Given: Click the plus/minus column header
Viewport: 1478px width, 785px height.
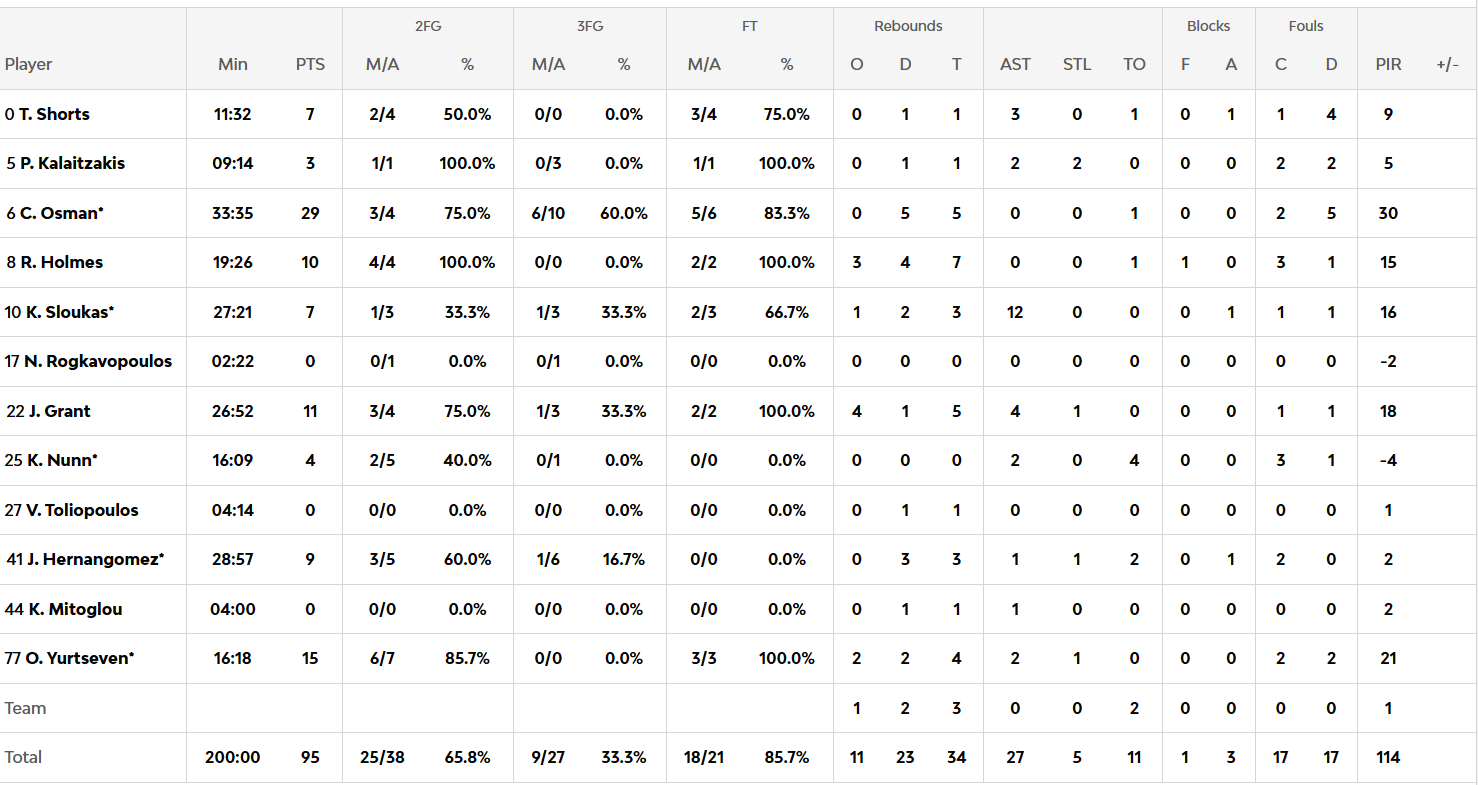Looking at the screenshot, I should [1447, 64].
